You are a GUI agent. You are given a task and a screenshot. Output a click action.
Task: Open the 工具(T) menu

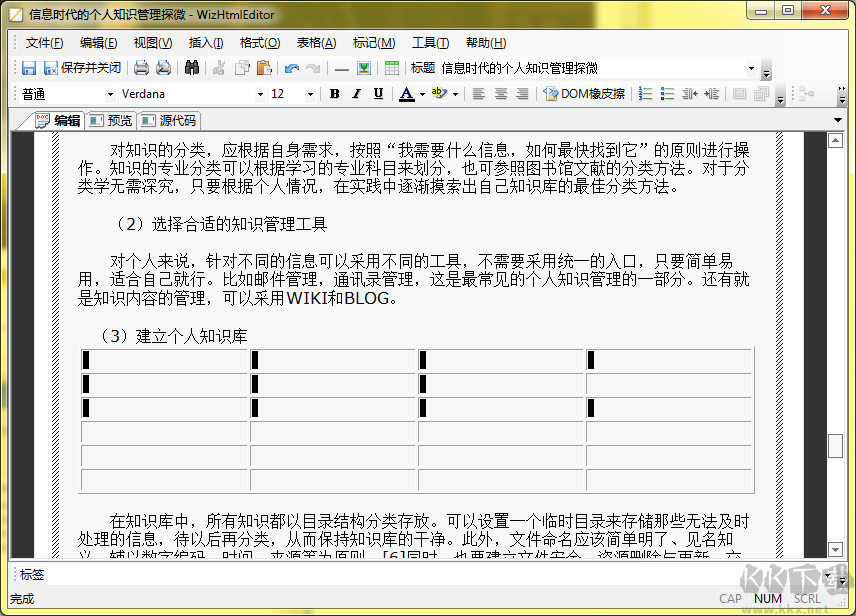(x=430, y=43)
